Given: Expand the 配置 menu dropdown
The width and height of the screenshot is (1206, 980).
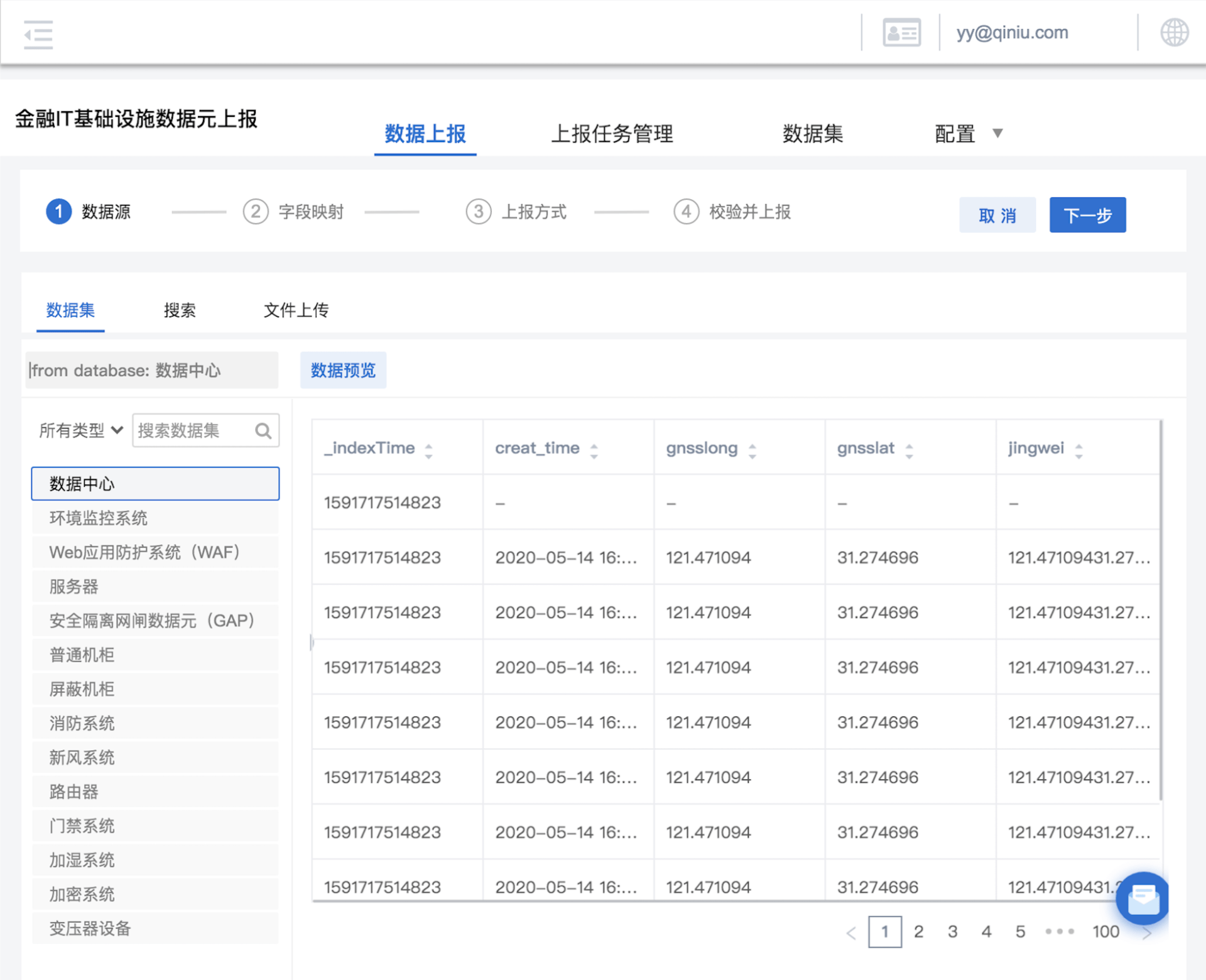Looking at the screenshot, I should 967,134.
